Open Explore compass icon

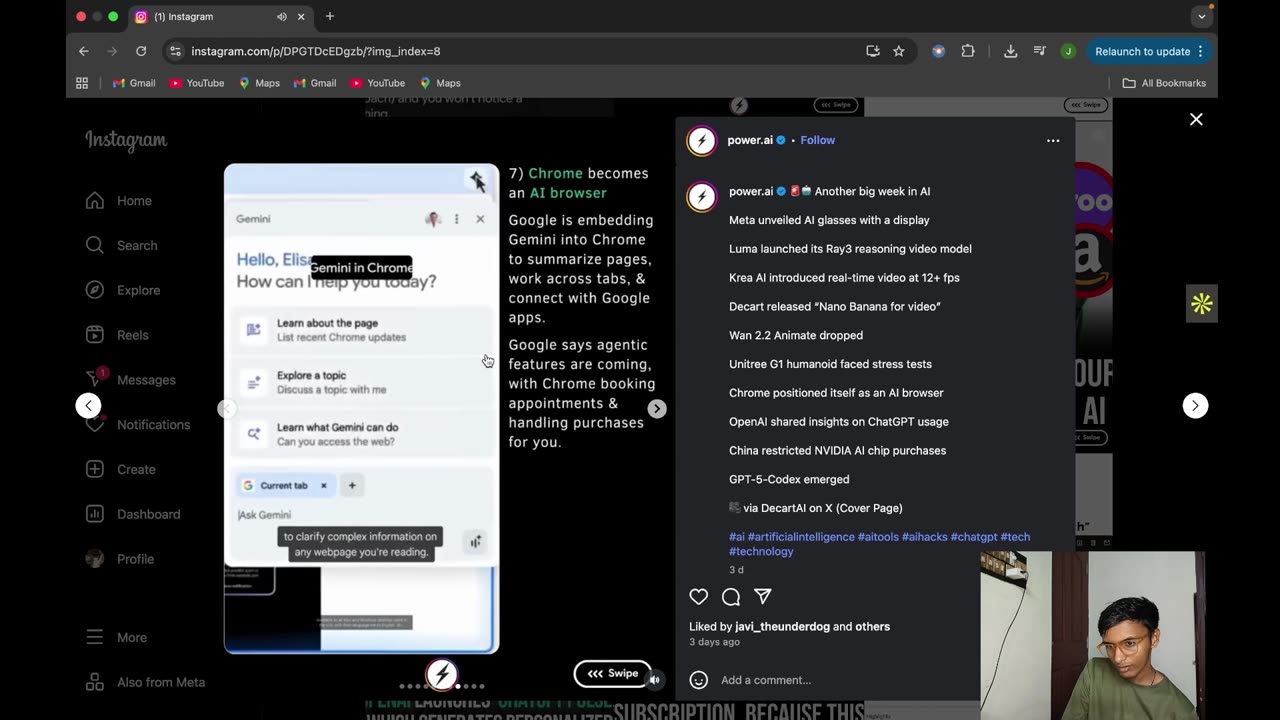[x=95, y=290]
